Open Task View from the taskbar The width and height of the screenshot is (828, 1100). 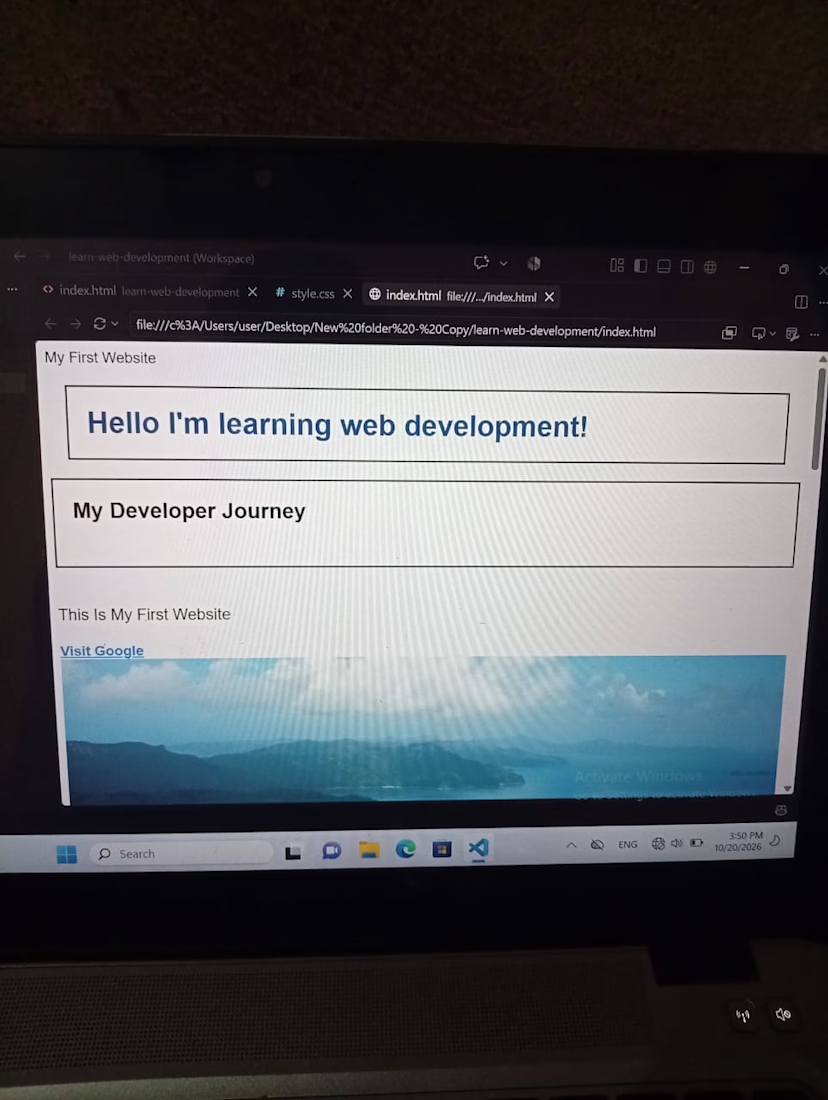(x=293, y=852)
